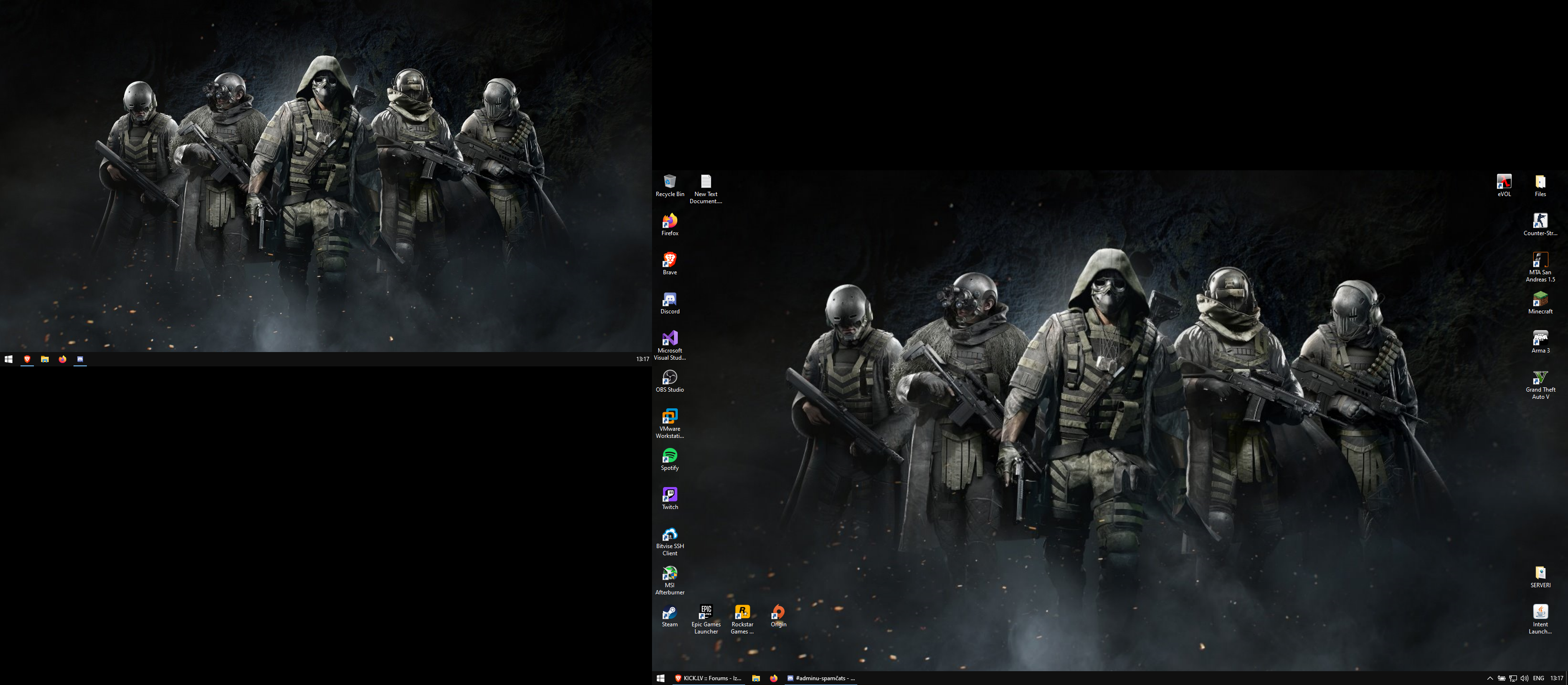Open Discord on the left monitor taskbar
Image resolution: width=1568 pixels, height=685 pixels.
(80, 359)
